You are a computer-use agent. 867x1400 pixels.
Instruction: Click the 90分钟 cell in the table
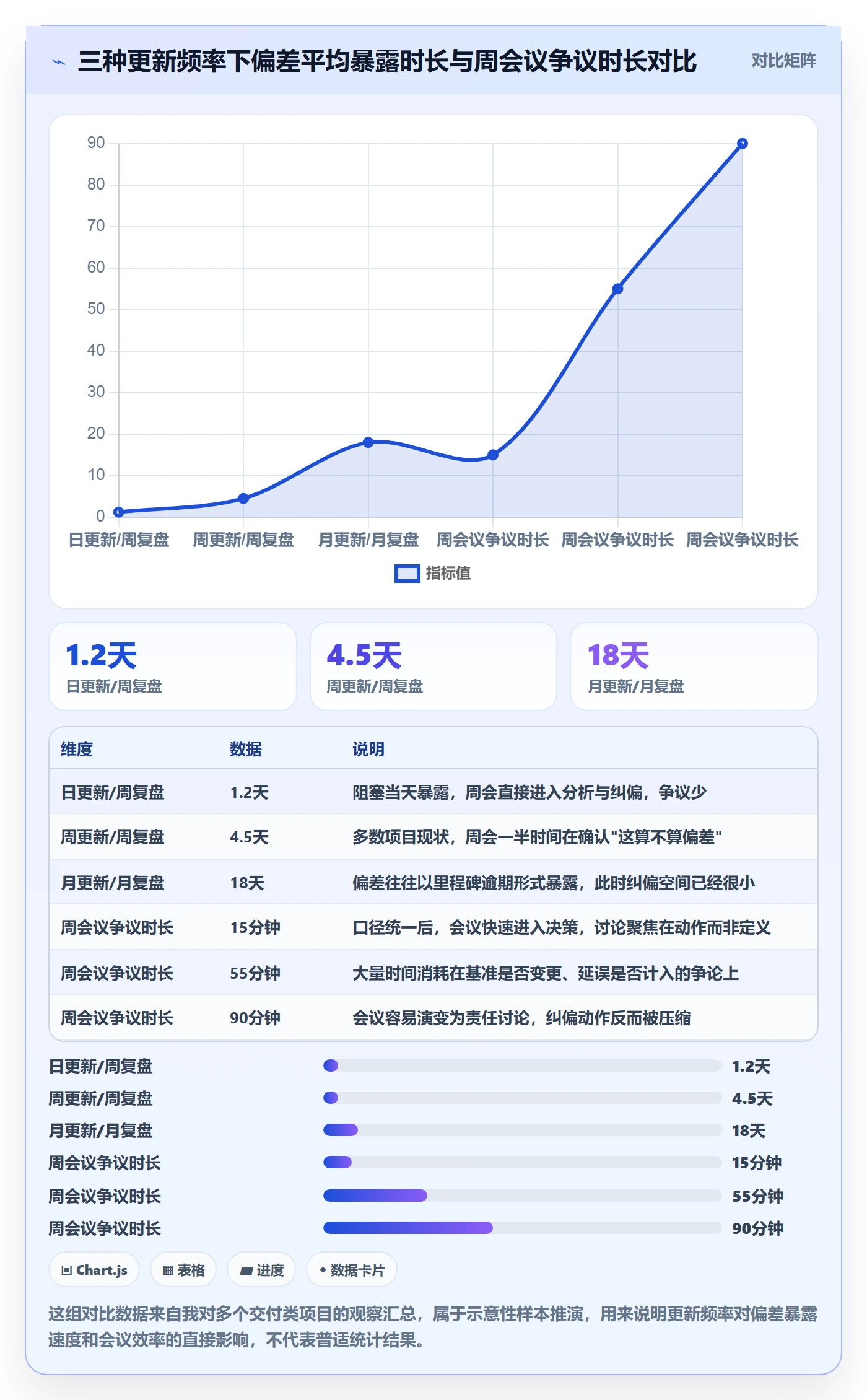[x=255, y=1017]
